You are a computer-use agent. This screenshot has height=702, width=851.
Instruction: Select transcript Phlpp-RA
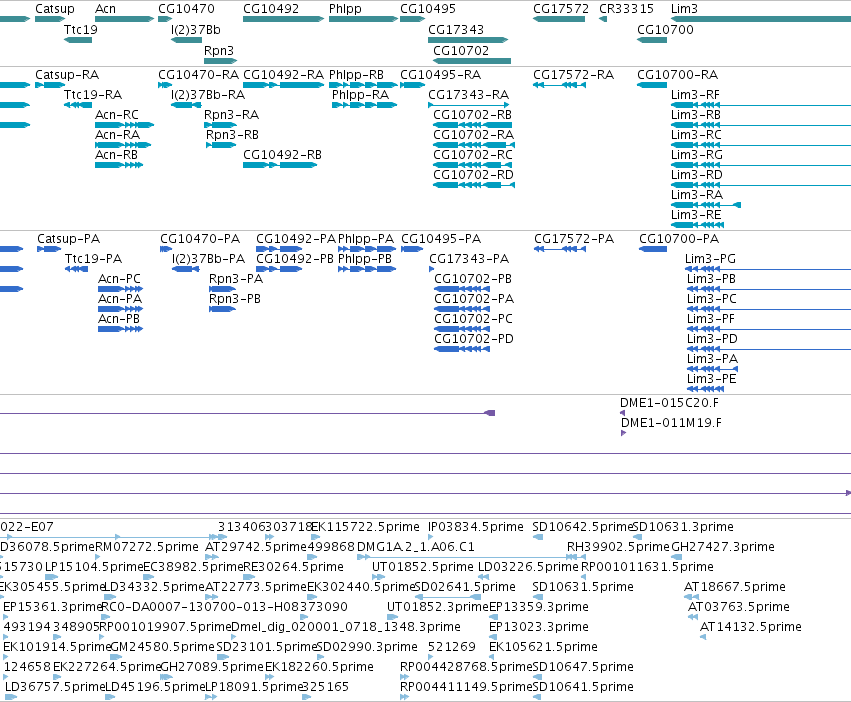click(x=364, y=105)
